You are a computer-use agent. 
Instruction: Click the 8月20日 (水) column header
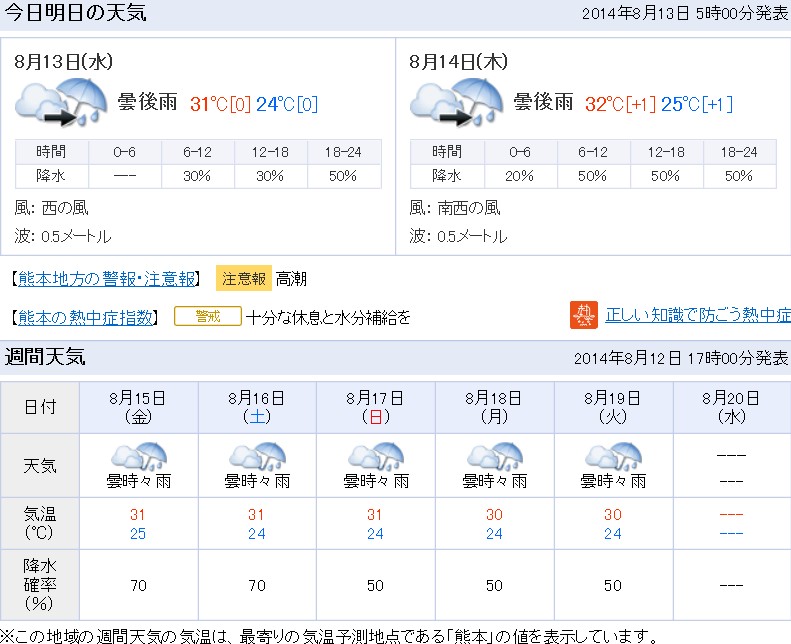click(x=731, y=406)
